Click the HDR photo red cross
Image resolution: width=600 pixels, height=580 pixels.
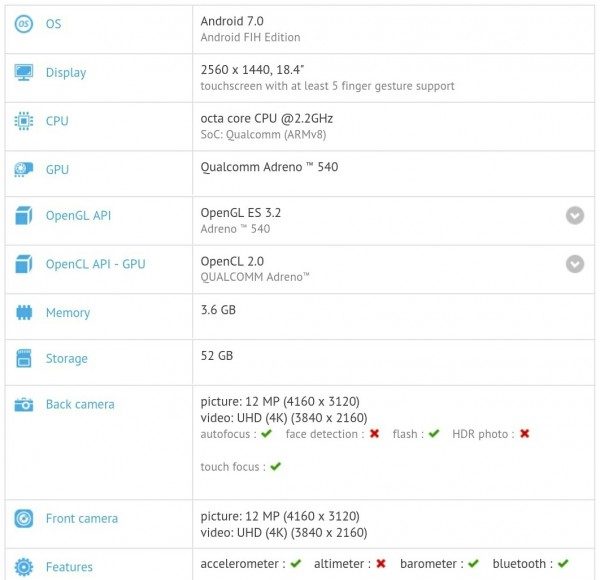click(x=525, y=434)
